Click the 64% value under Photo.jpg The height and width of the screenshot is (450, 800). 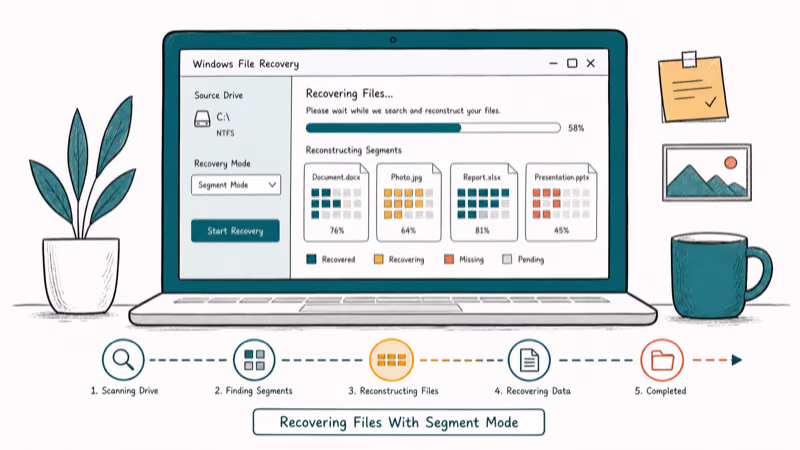(x=408, y=231)
